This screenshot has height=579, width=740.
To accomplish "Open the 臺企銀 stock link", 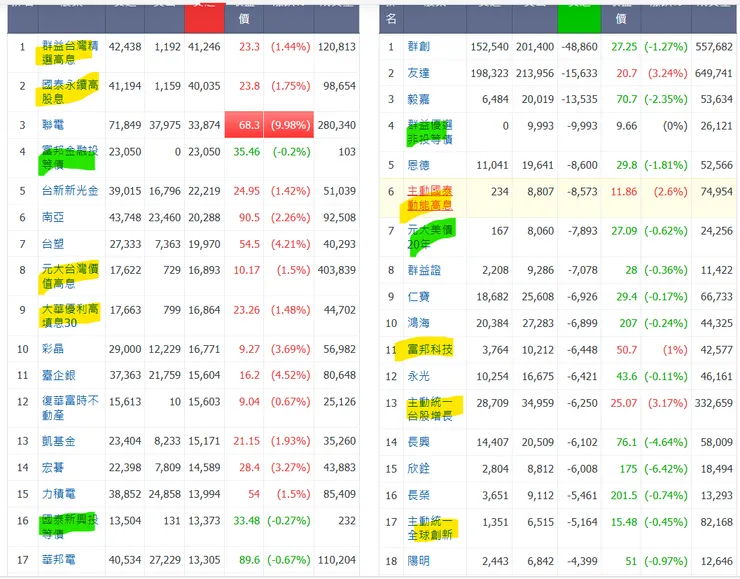I will [59, 375].
